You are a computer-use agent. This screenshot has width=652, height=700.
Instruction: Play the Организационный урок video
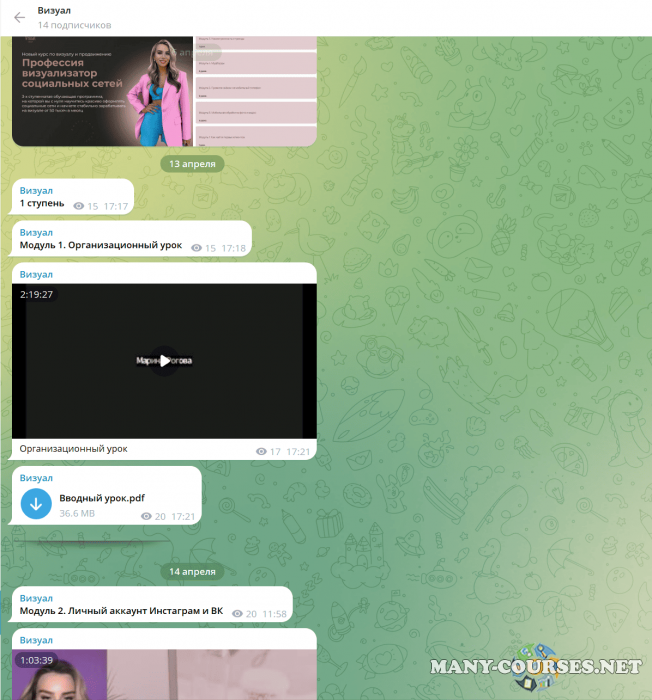[x=164, y=361]
